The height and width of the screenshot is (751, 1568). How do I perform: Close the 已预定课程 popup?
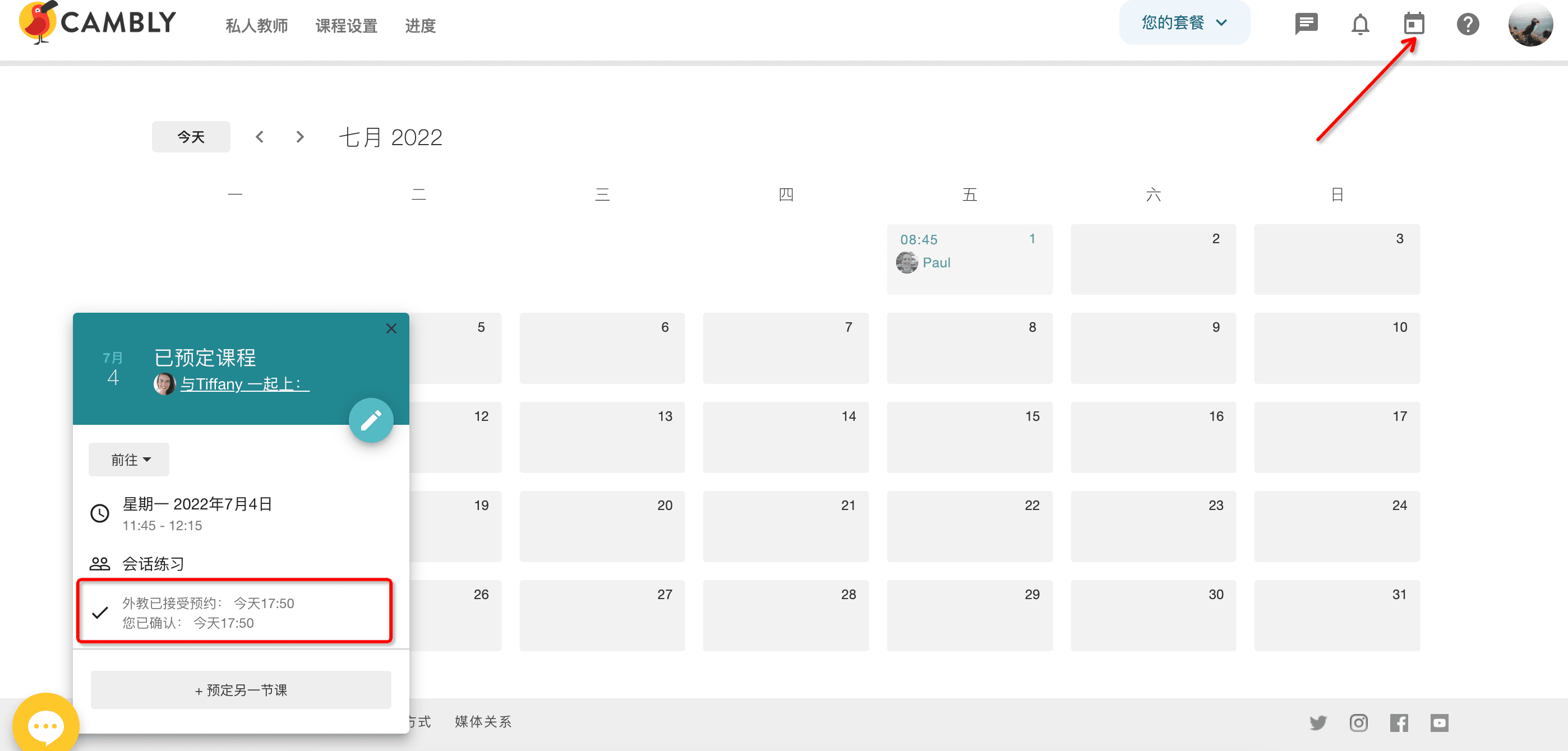coord(391,328)
